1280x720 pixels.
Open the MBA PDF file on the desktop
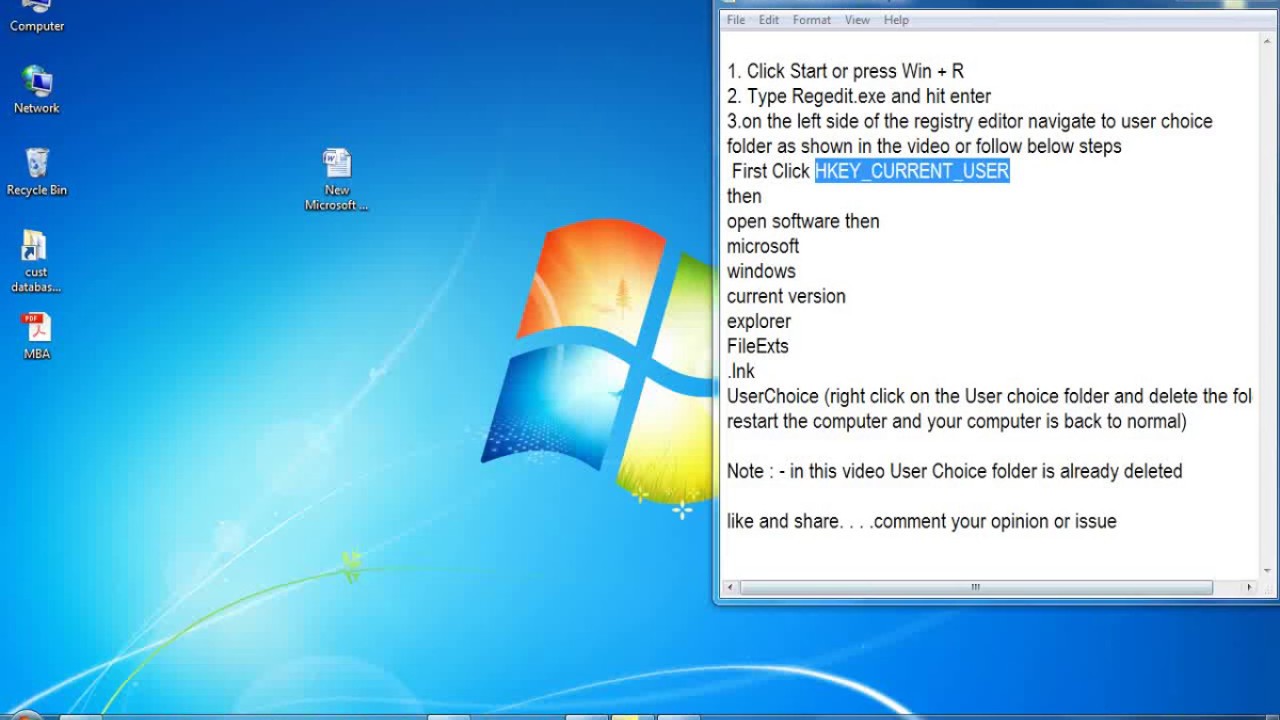[x=35, y=327]
